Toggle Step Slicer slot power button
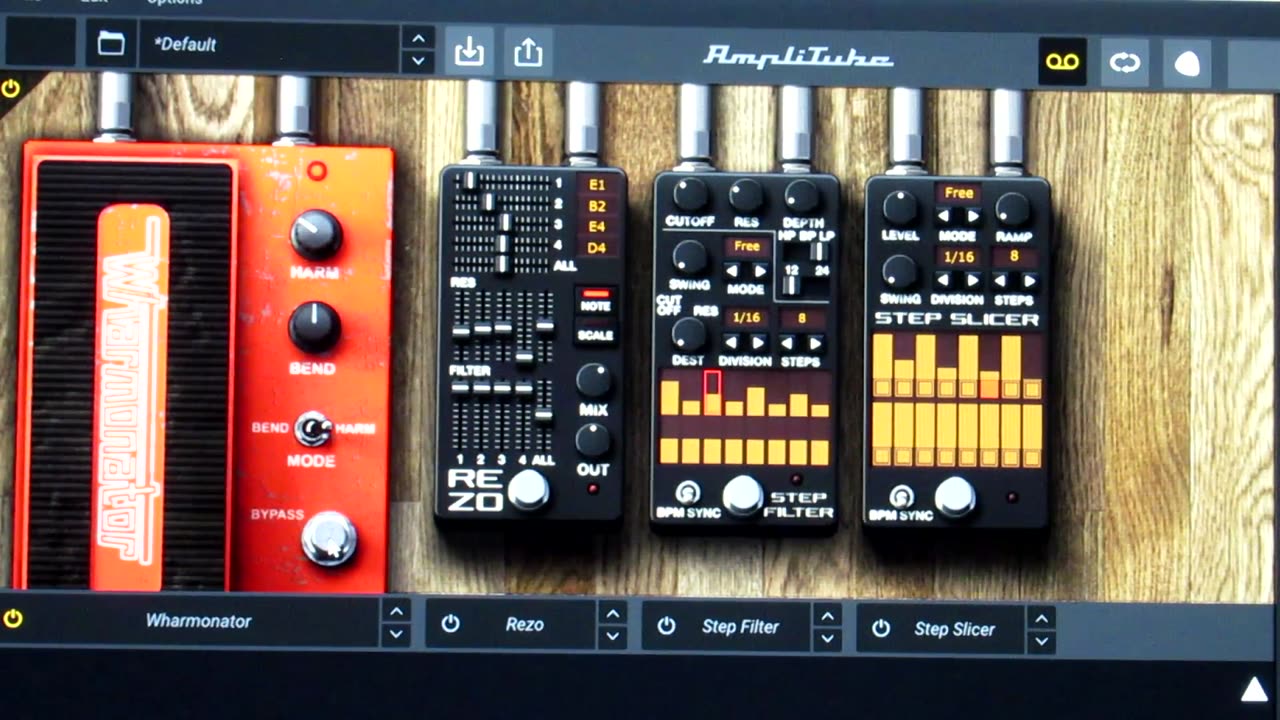 (880, 628)
